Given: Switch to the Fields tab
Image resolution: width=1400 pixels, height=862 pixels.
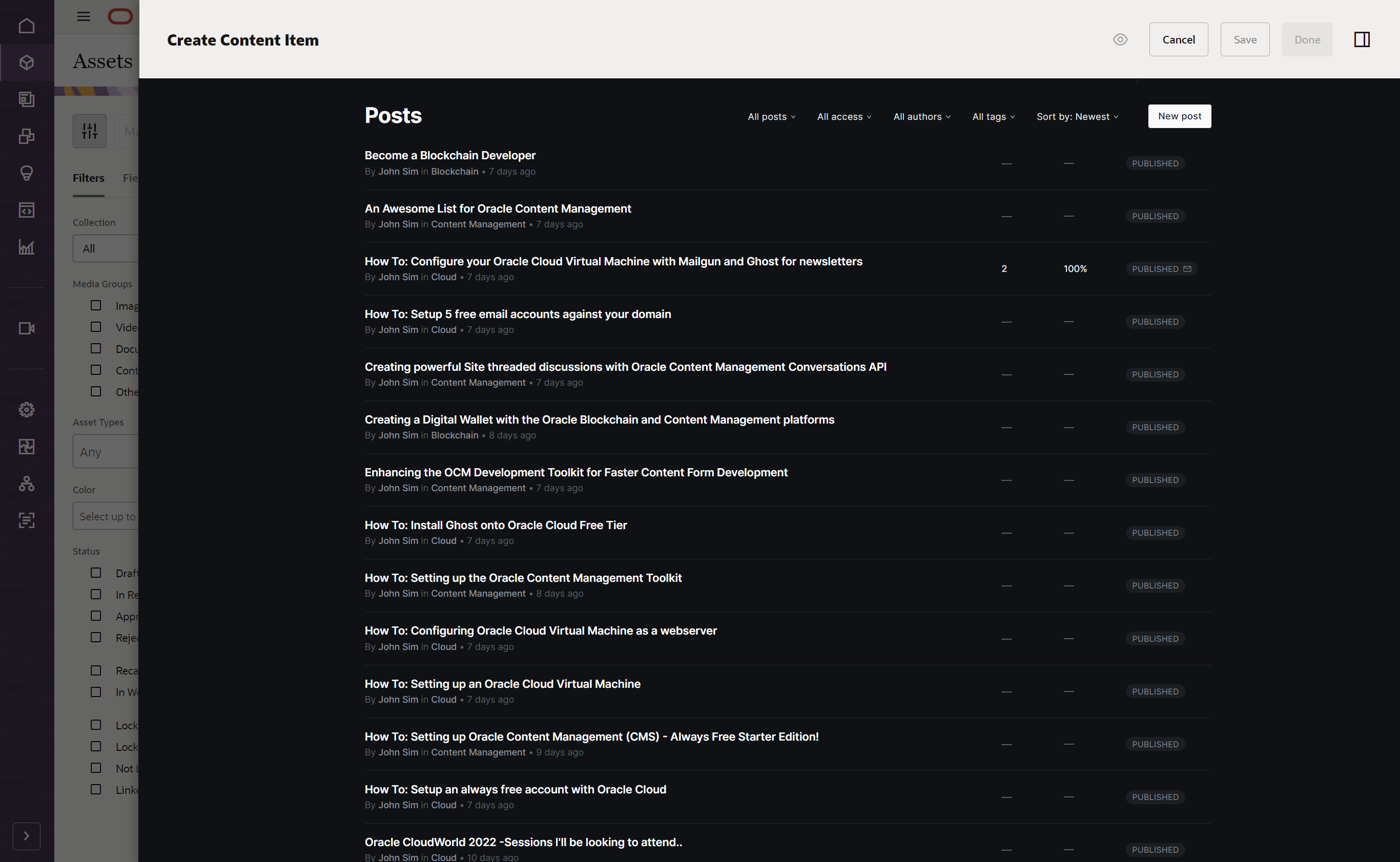Looking at the screenshot, I should (x=131, y=178).
